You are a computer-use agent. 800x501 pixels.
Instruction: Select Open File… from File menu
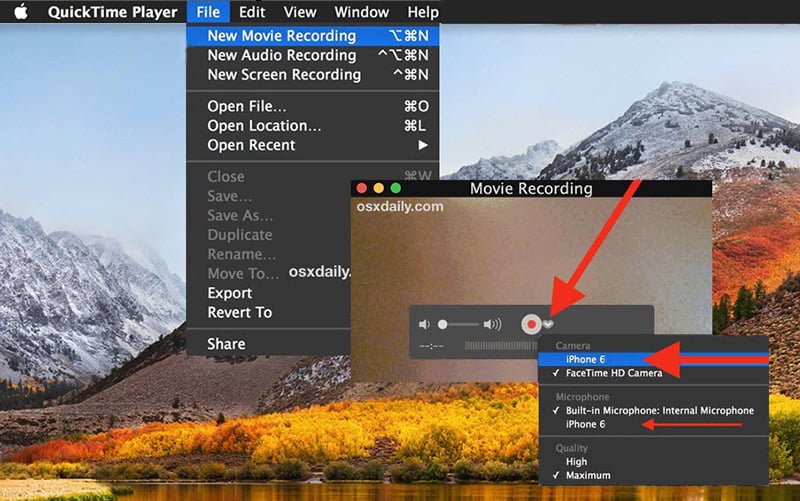pos(313,106)
